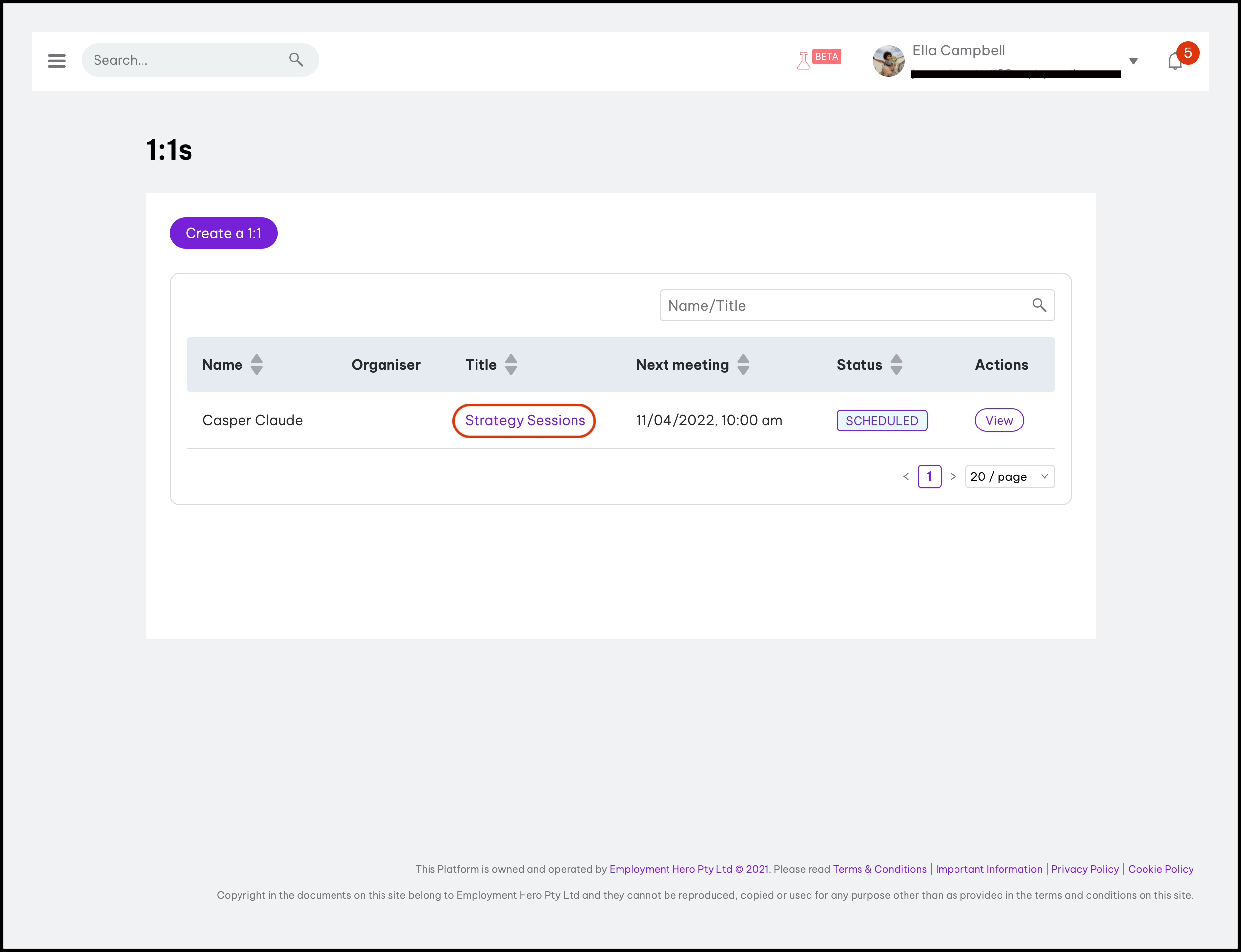Image resolution: width=1241 pixels, height=952 pixels.
Task: Sort table by Name column
Action: coord(257,364)
